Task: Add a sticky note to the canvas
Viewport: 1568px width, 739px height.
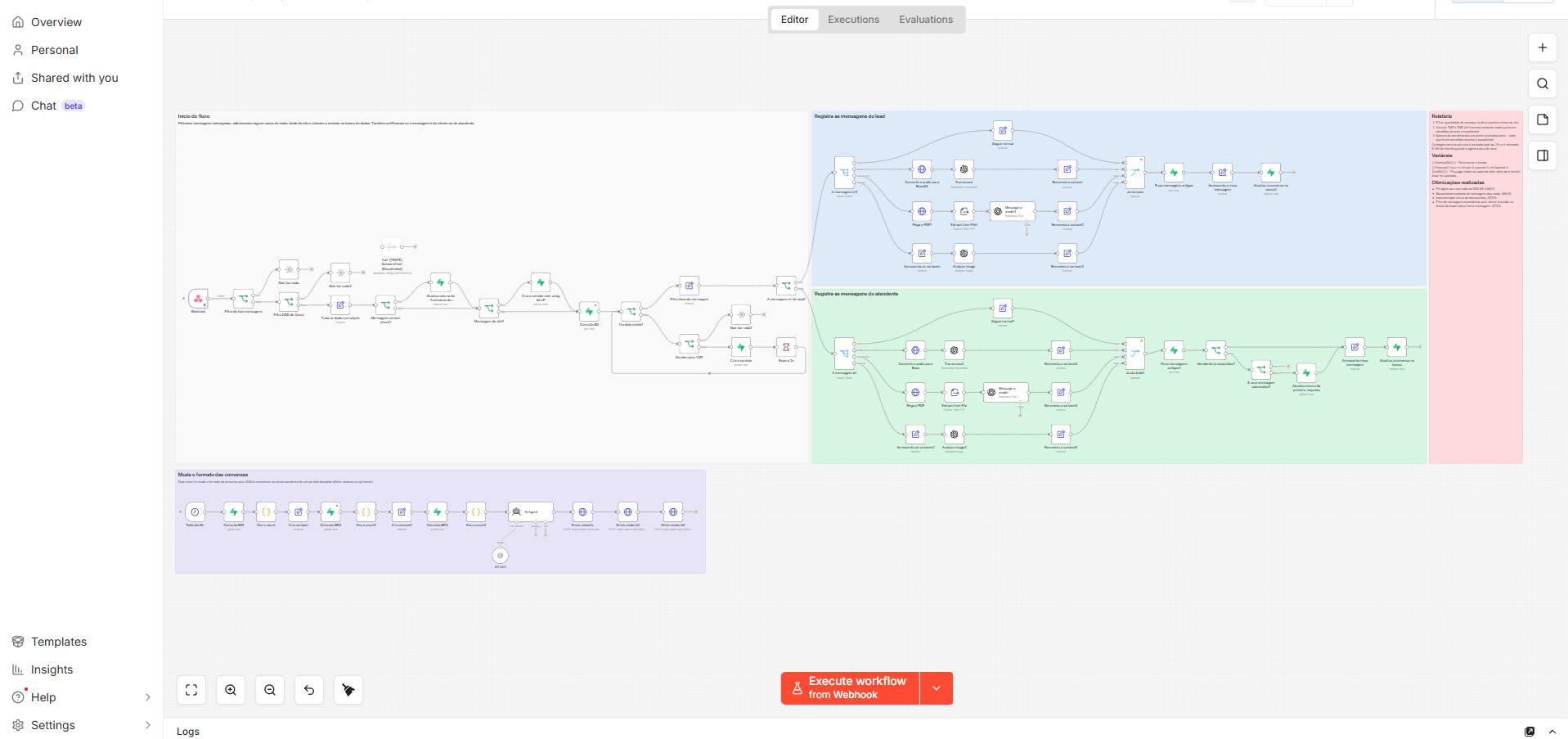Action: 1542,119
